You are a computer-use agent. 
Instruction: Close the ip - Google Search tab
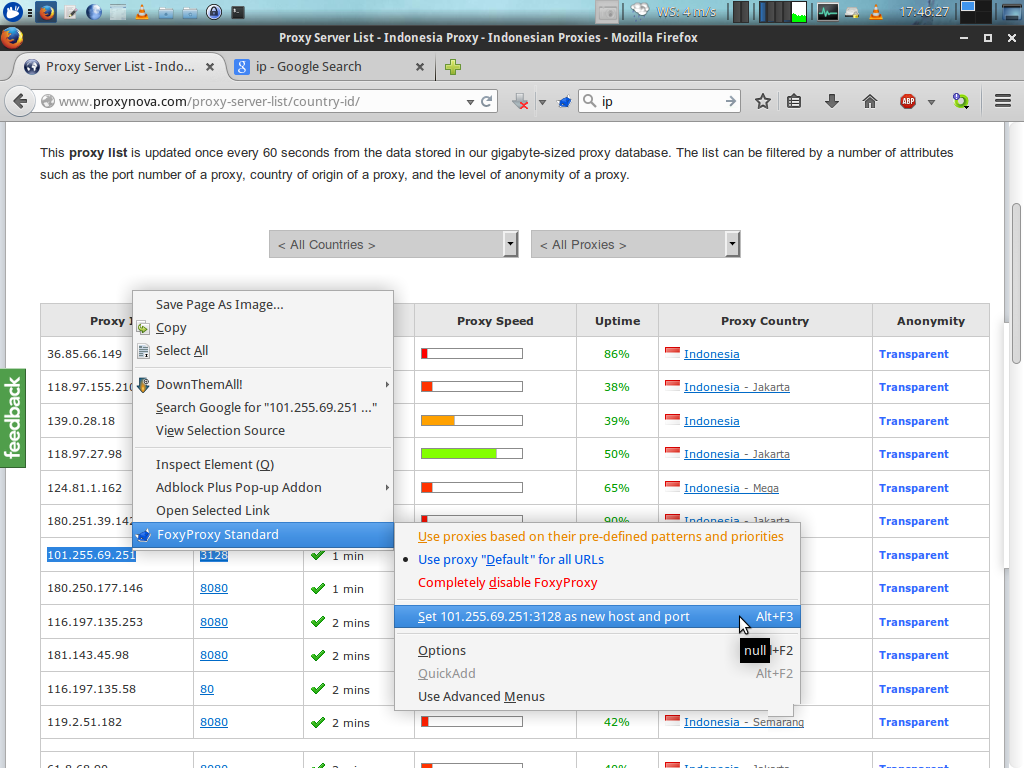pyautogui.click(x=420, y=67)
